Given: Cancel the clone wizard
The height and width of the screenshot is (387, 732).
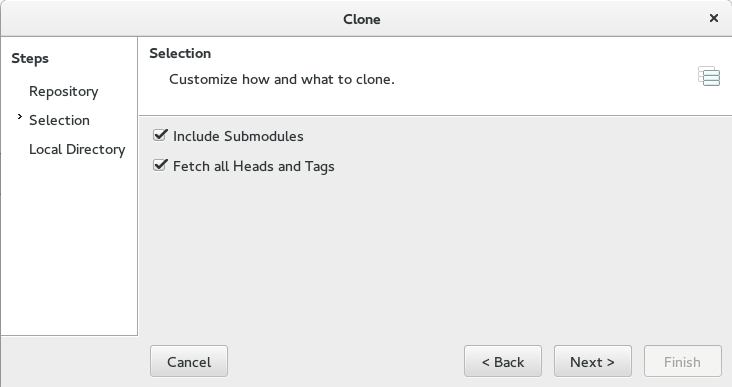Looking at the screenshot, I should point(189,361).
